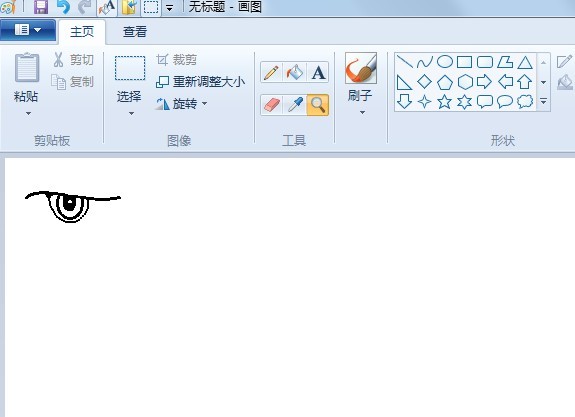Image resolution: width=575 pixels, height=417 pixels.
Task: Choose the Rectangle shape
Action: coord(465,62)
